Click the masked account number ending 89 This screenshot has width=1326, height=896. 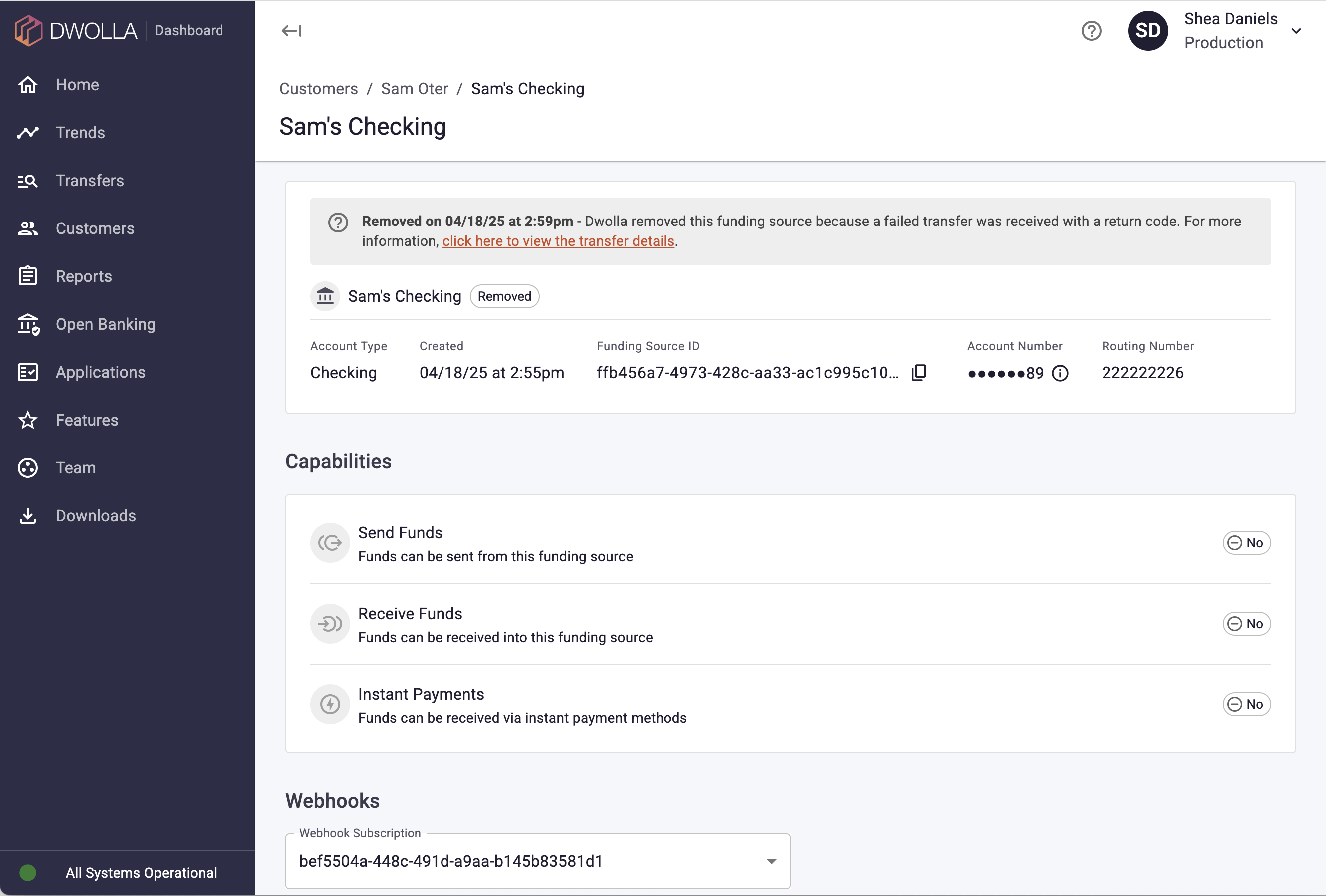1005,373
